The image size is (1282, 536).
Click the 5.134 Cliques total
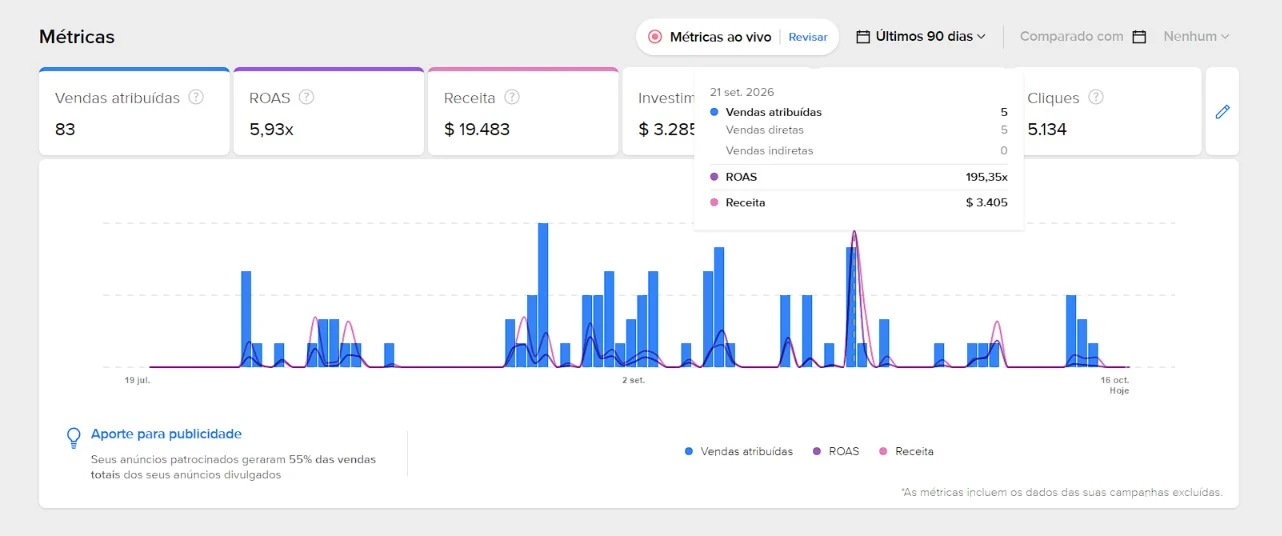pos(1047,130)
